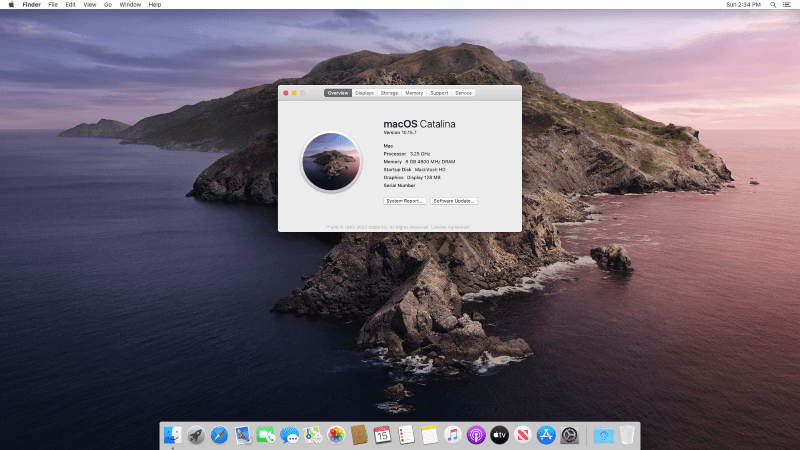800x450 pixels.
Task: Open System Preferences gear in dock
Action: [569, 435]
